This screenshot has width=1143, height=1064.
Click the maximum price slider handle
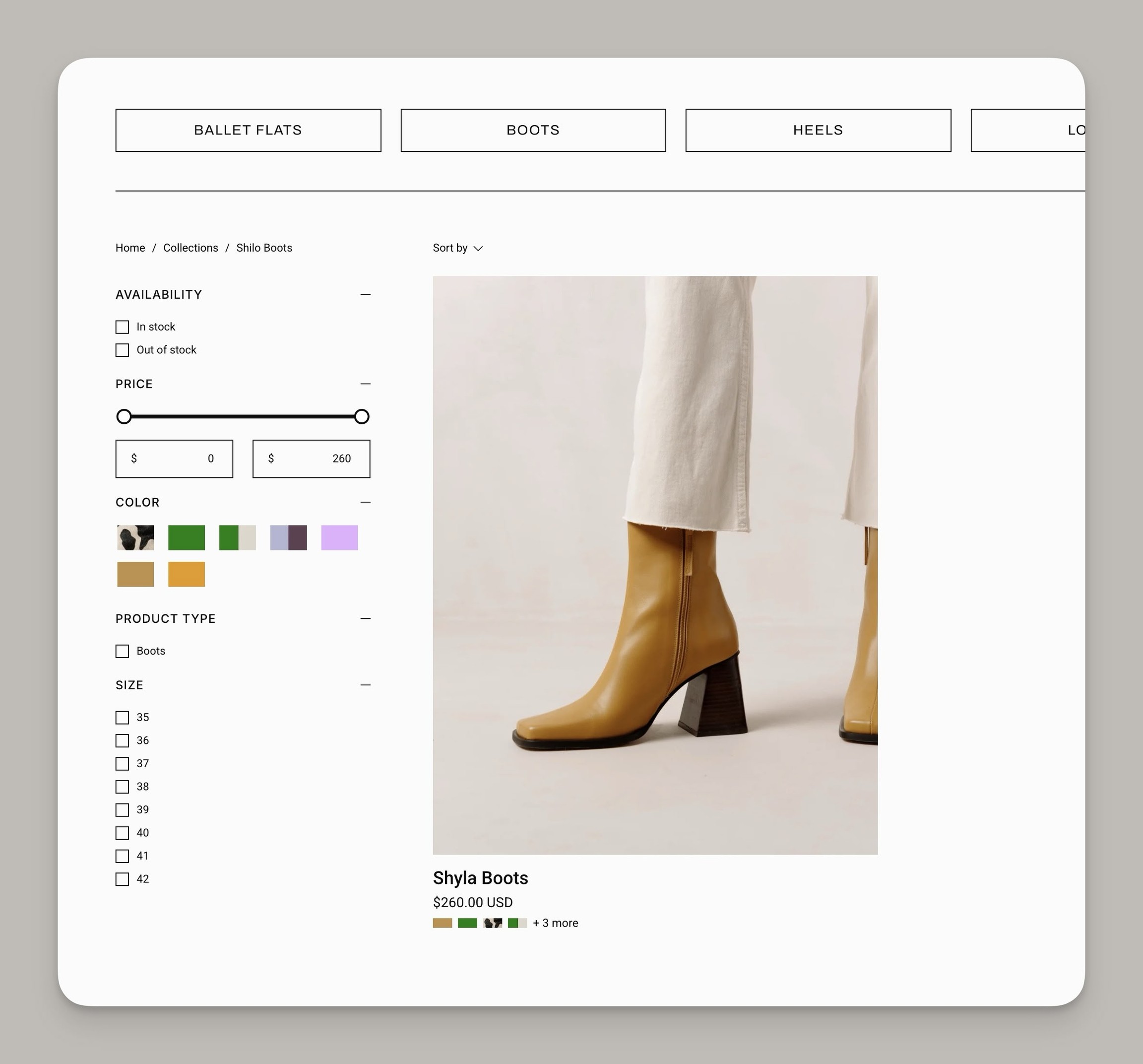pos(361,416)
